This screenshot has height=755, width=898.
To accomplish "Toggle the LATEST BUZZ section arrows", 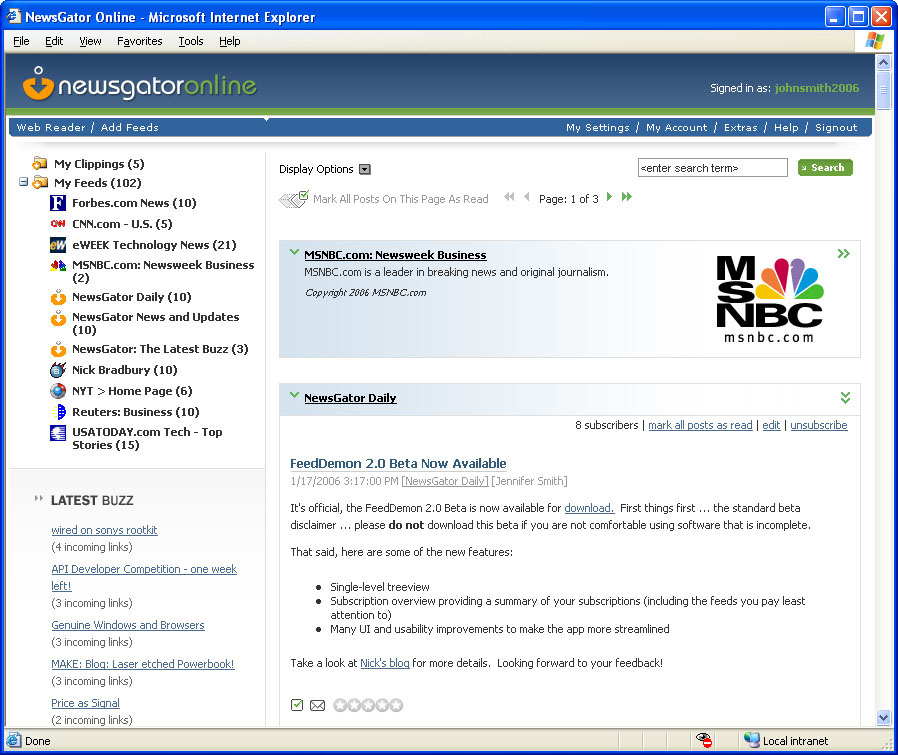I will click(x=38, y=498).
